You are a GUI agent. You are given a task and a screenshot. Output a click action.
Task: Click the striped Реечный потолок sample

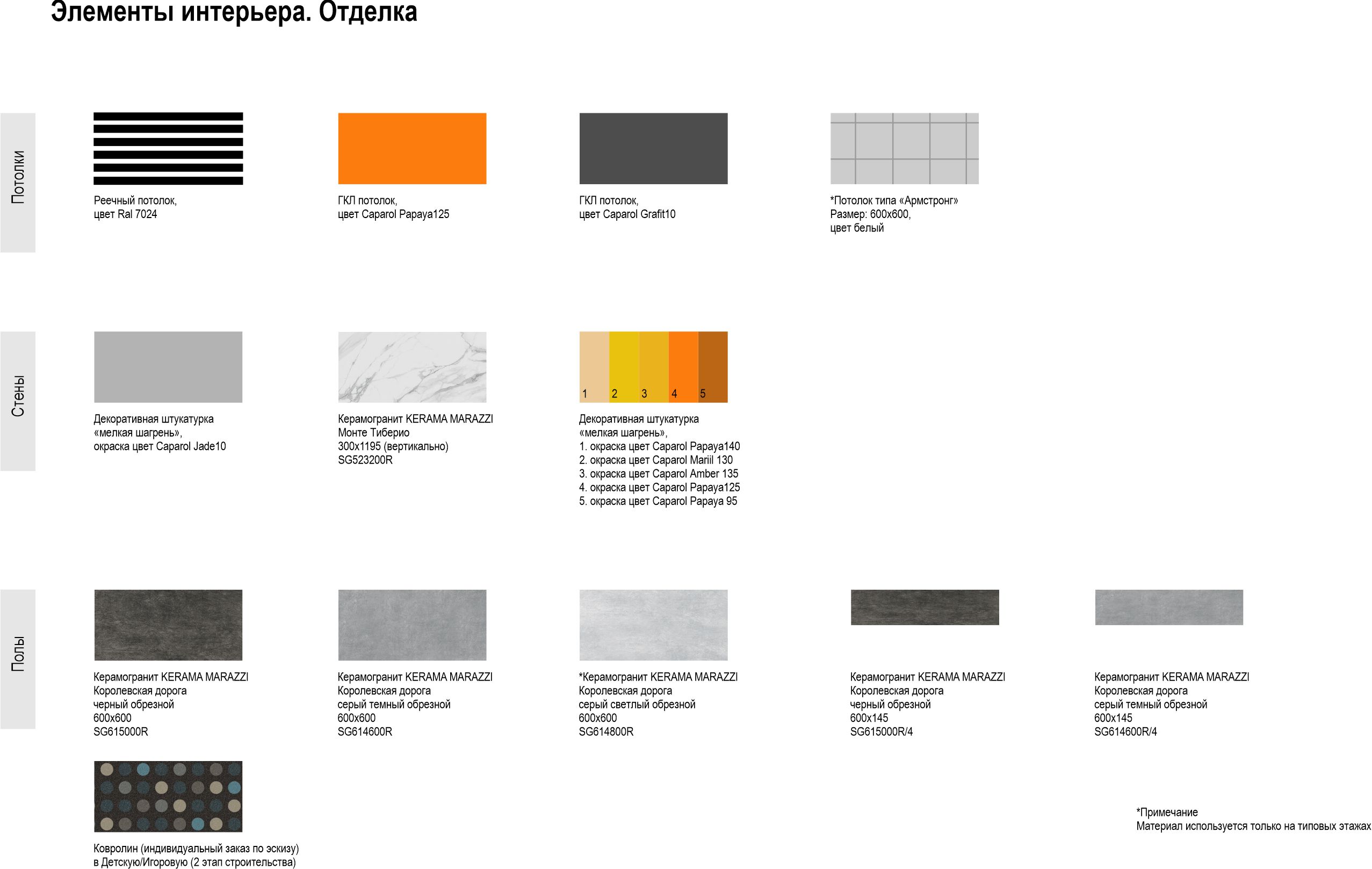pos(168,149)
